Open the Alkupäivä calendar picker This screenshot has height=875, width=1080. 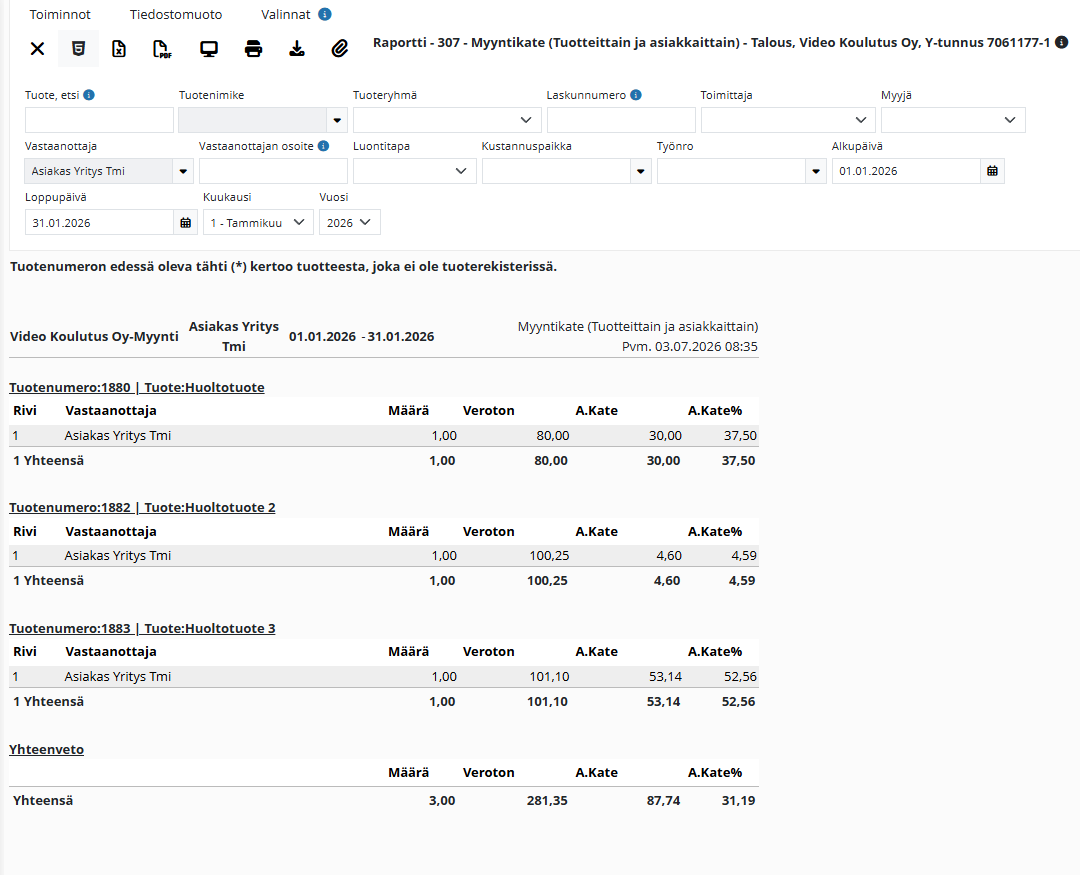993,171
